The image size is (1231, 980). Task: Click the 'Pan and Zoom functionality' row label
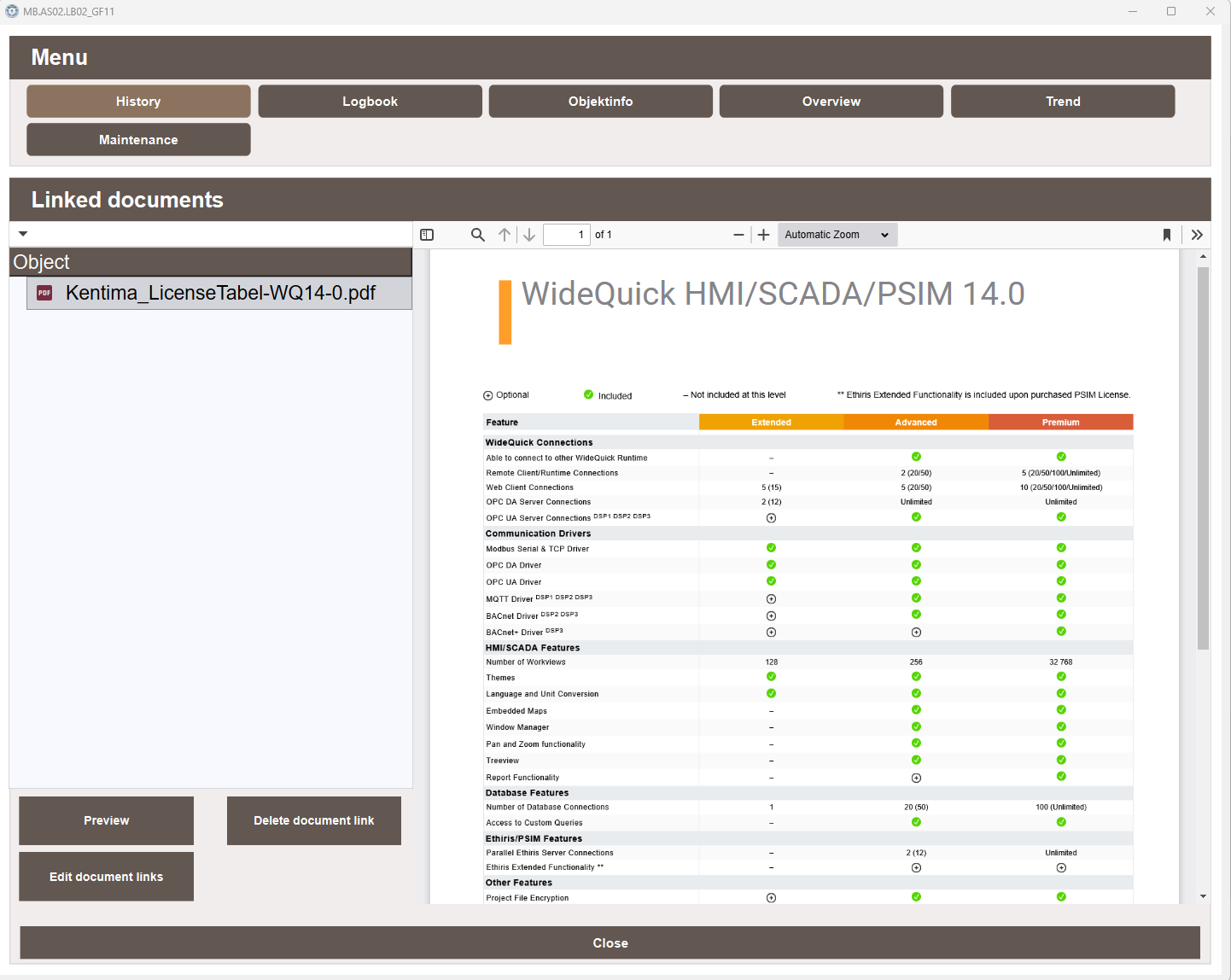click(x=536, y=744)
